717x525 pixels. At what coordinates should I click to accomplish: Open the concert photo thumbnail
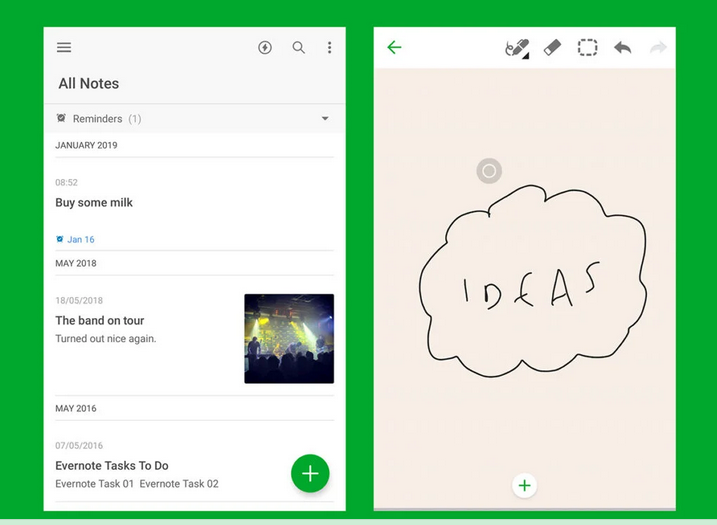289,338
